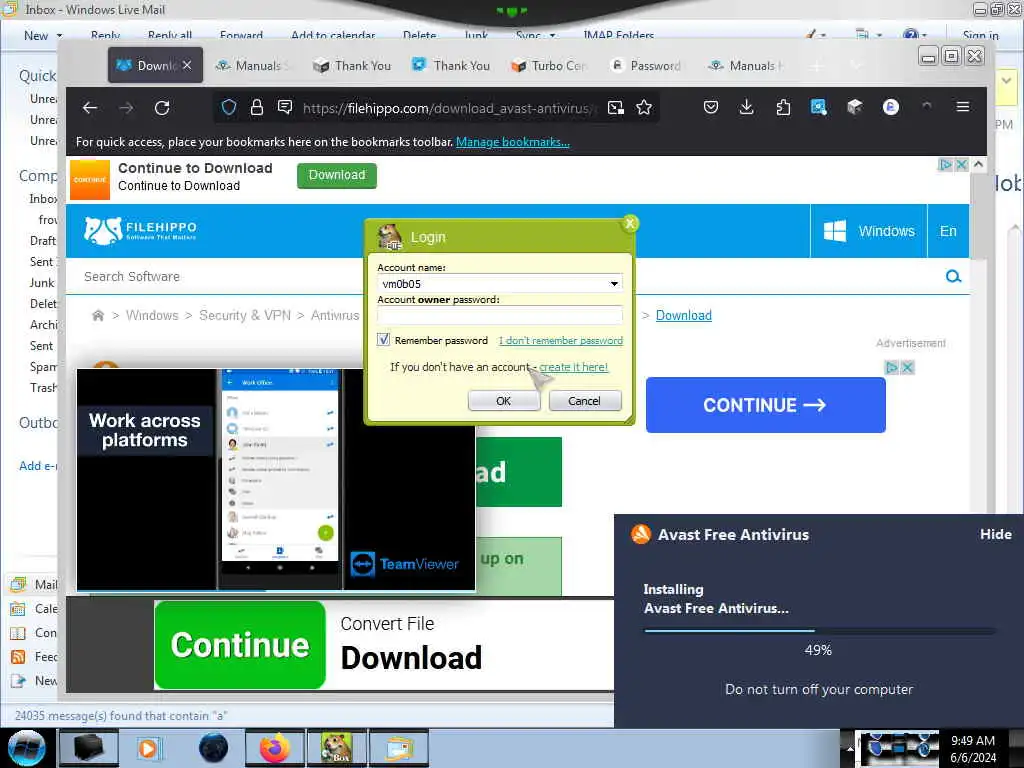Click FileHippo logo
This screenshot has height=768, width=1024.
tap(140, 230)
